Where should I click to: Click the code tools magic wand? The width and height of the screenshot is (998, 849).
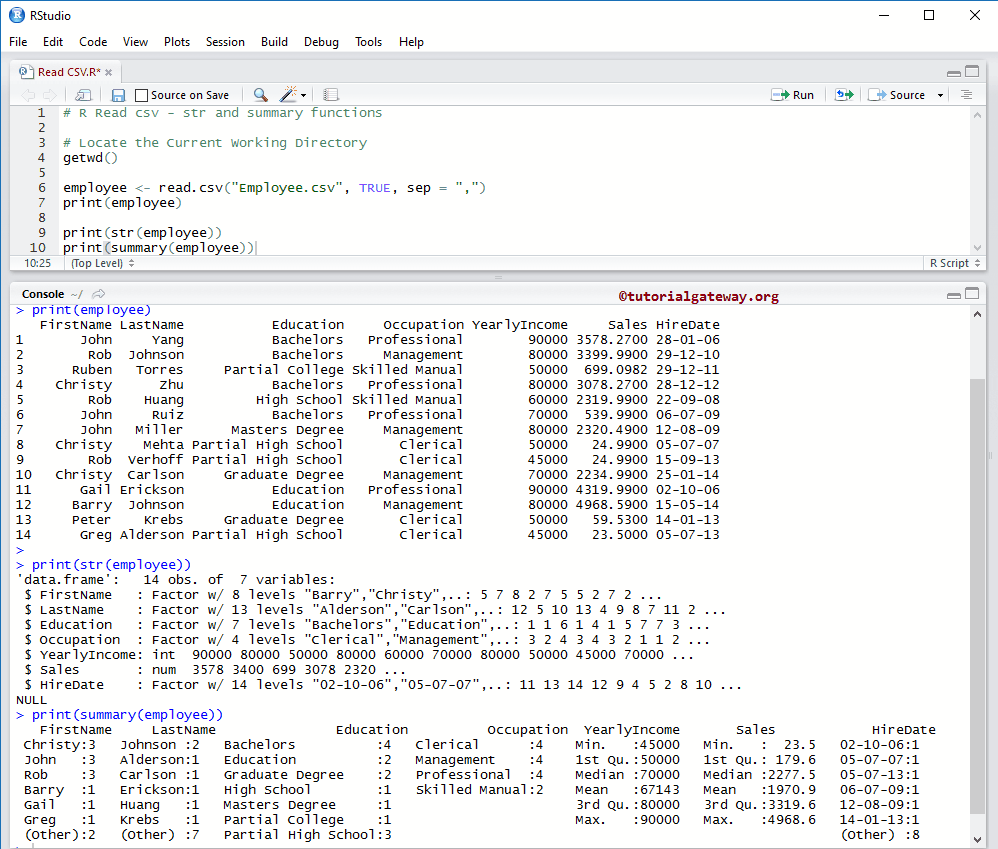(x=289, y=95)
